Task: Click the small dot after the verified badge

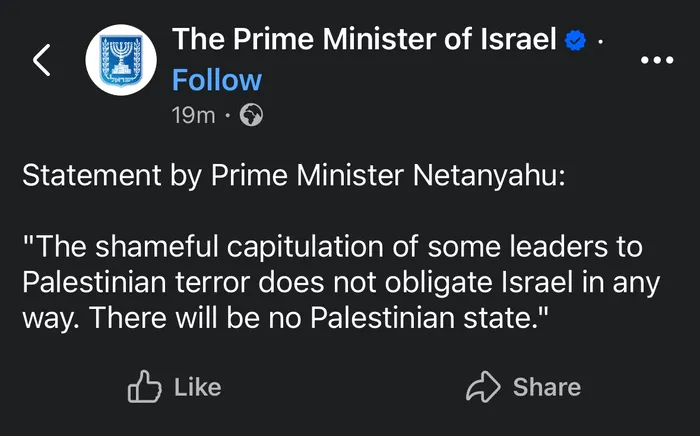Action: point(599,44)
